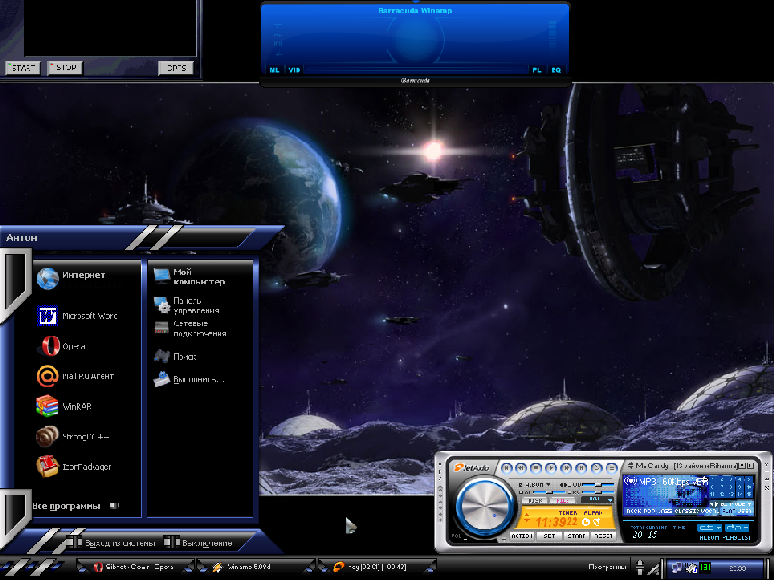Open Панель управления in start menu

(x=187, y=305)
